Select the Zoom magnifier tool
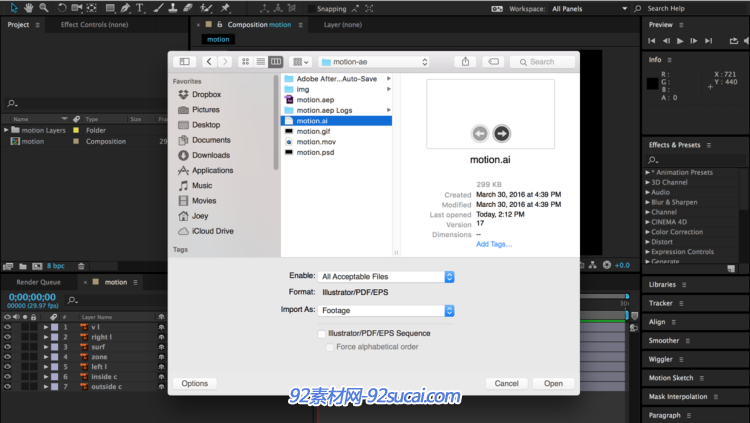This screenshot has height=423, width=750. (x=44, y=8)
